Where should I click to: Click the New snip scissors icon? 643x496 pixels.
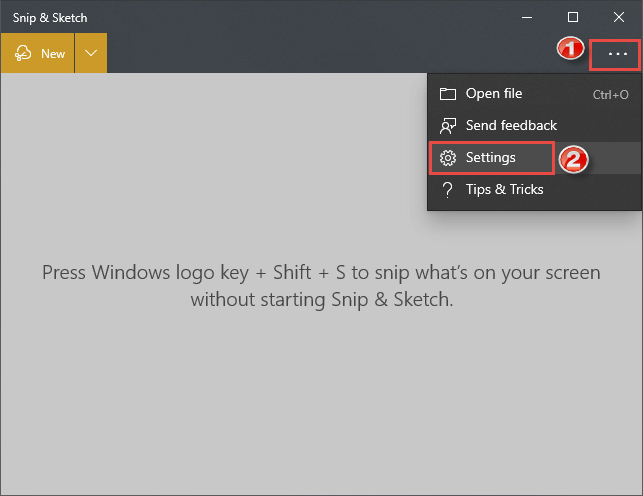[23, 53]
